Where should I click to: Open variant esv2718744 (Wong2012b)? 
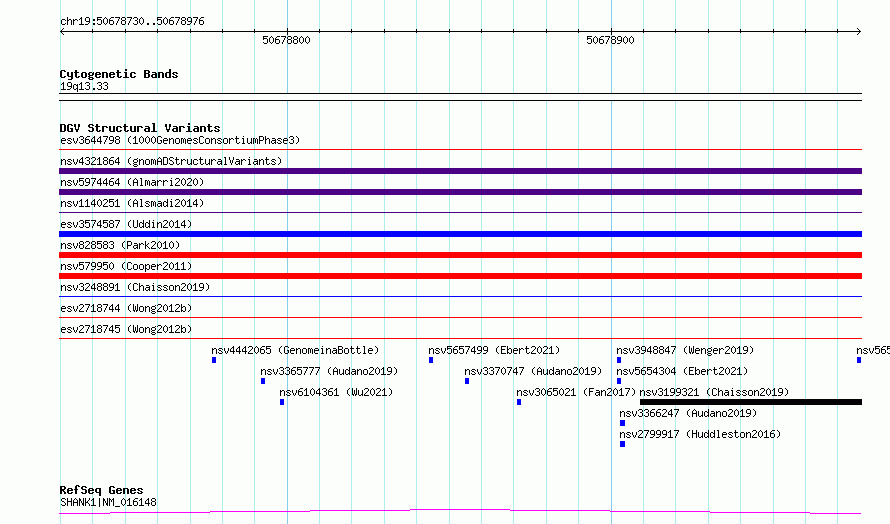pos(126,308)
